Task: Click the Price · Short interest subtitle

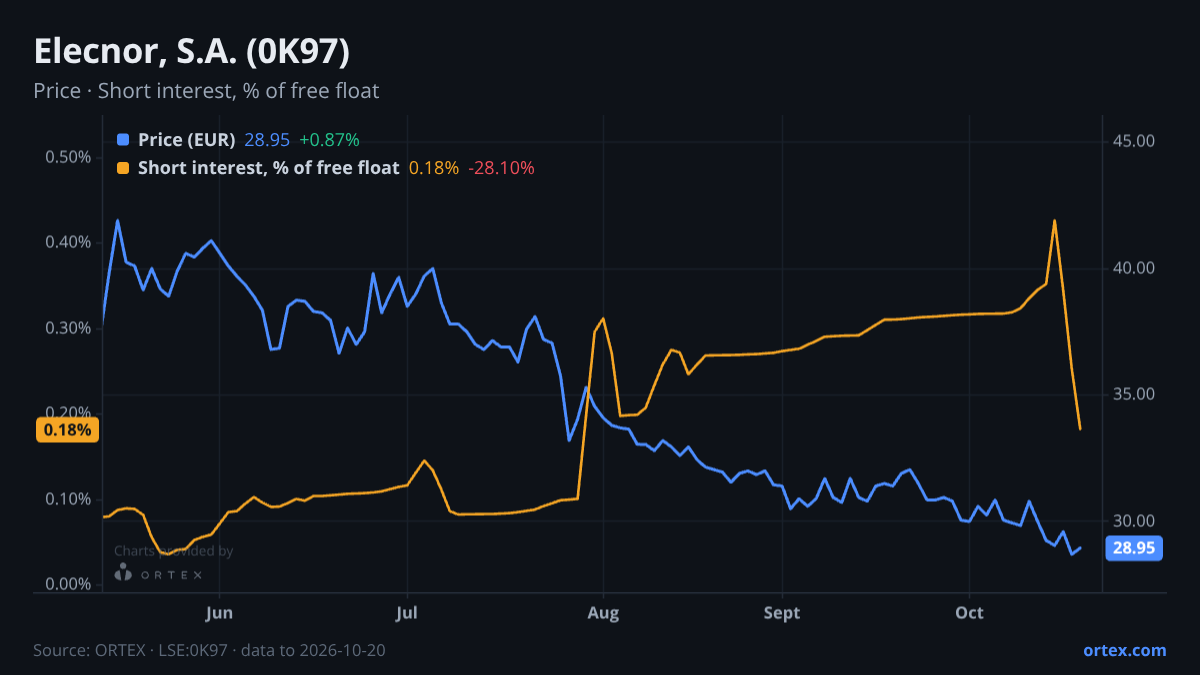Action: tap(206, 91)
